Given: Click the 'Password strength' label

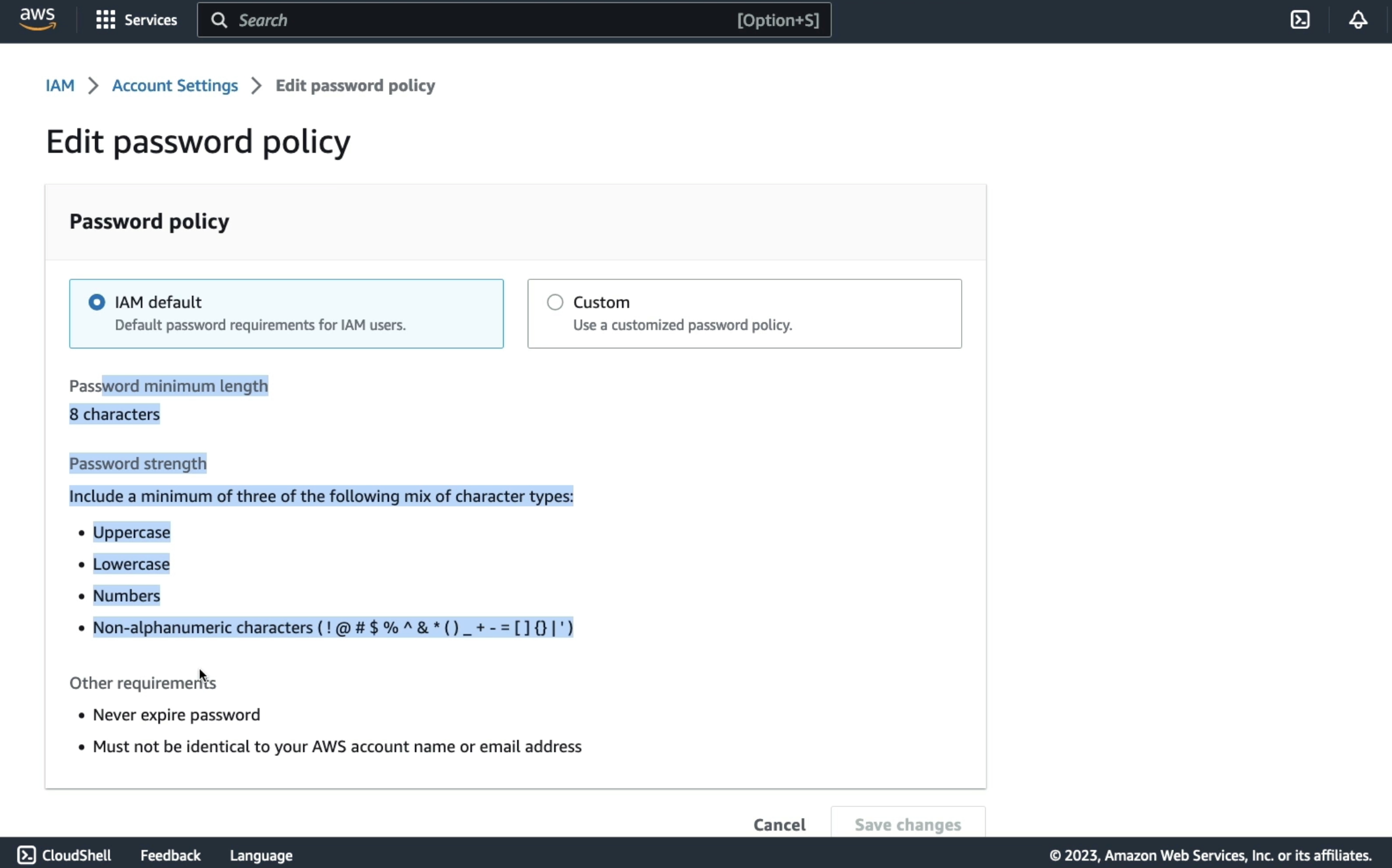Looking at the screenshot, I should coord(137,464).
